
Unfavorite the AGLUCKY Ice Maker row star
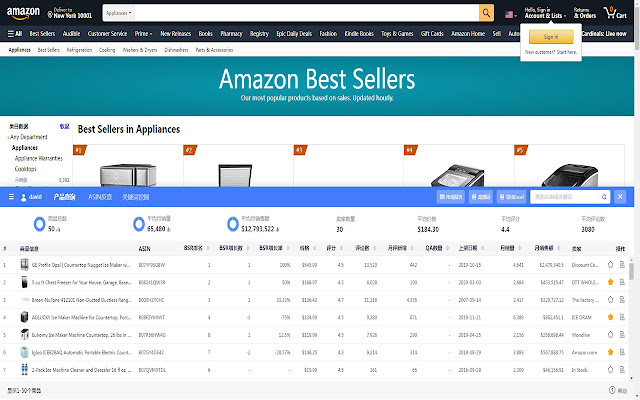tap(610, 317)
